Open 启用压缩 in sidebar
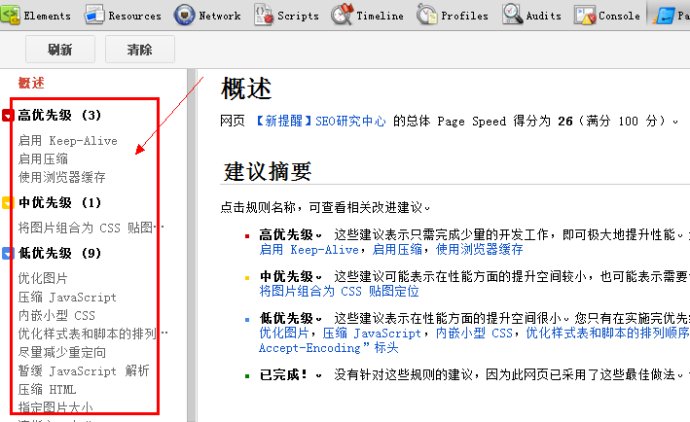The width and height of the screenshot is (690, 422). click(43, 159)
